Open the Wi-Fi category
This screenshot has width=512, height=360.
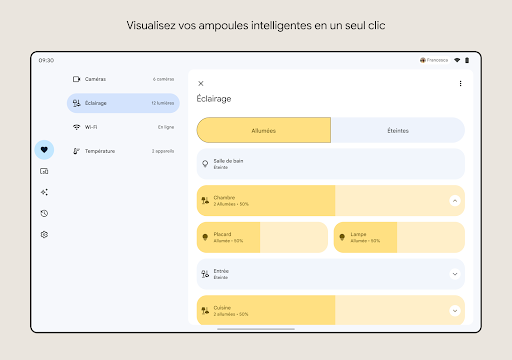[x=123, y=127]
